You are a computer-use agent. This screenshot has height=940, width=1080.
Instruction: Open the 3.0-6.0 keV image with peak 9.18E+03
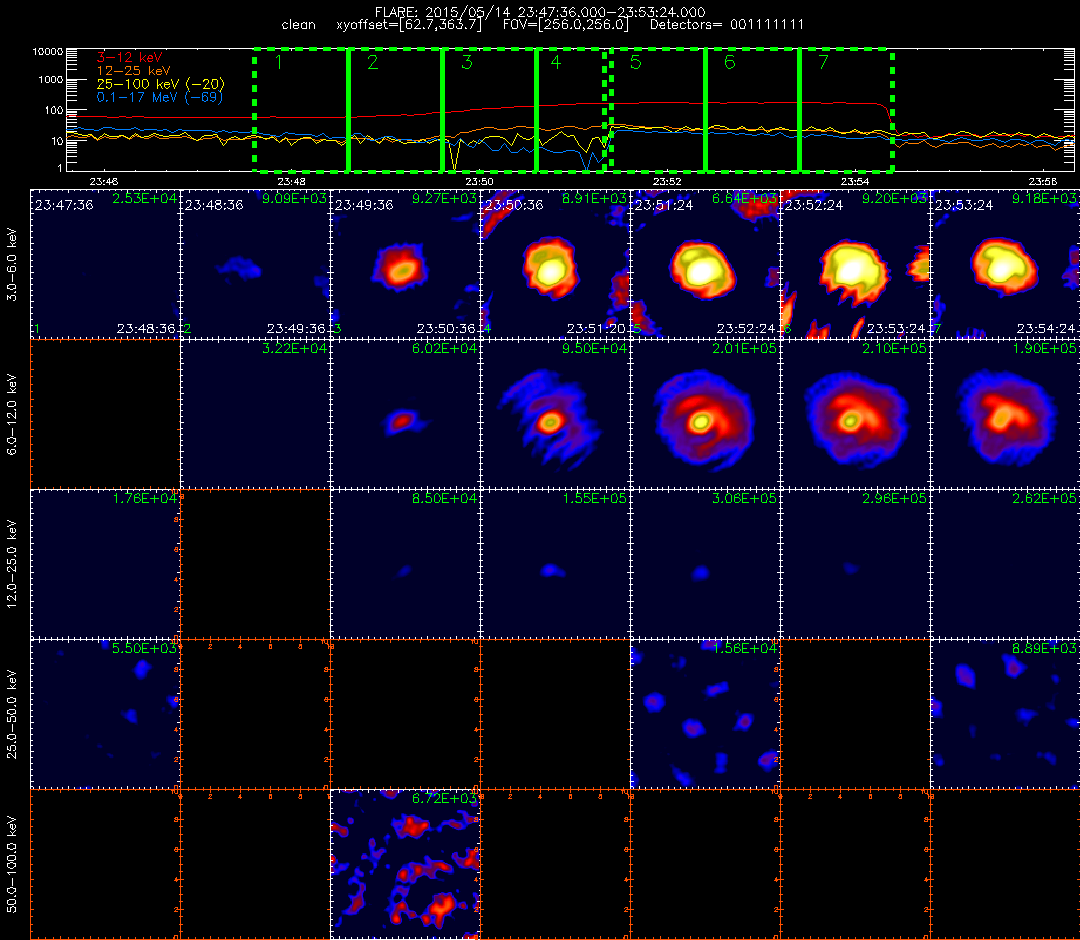click(x=1006, y=264)
